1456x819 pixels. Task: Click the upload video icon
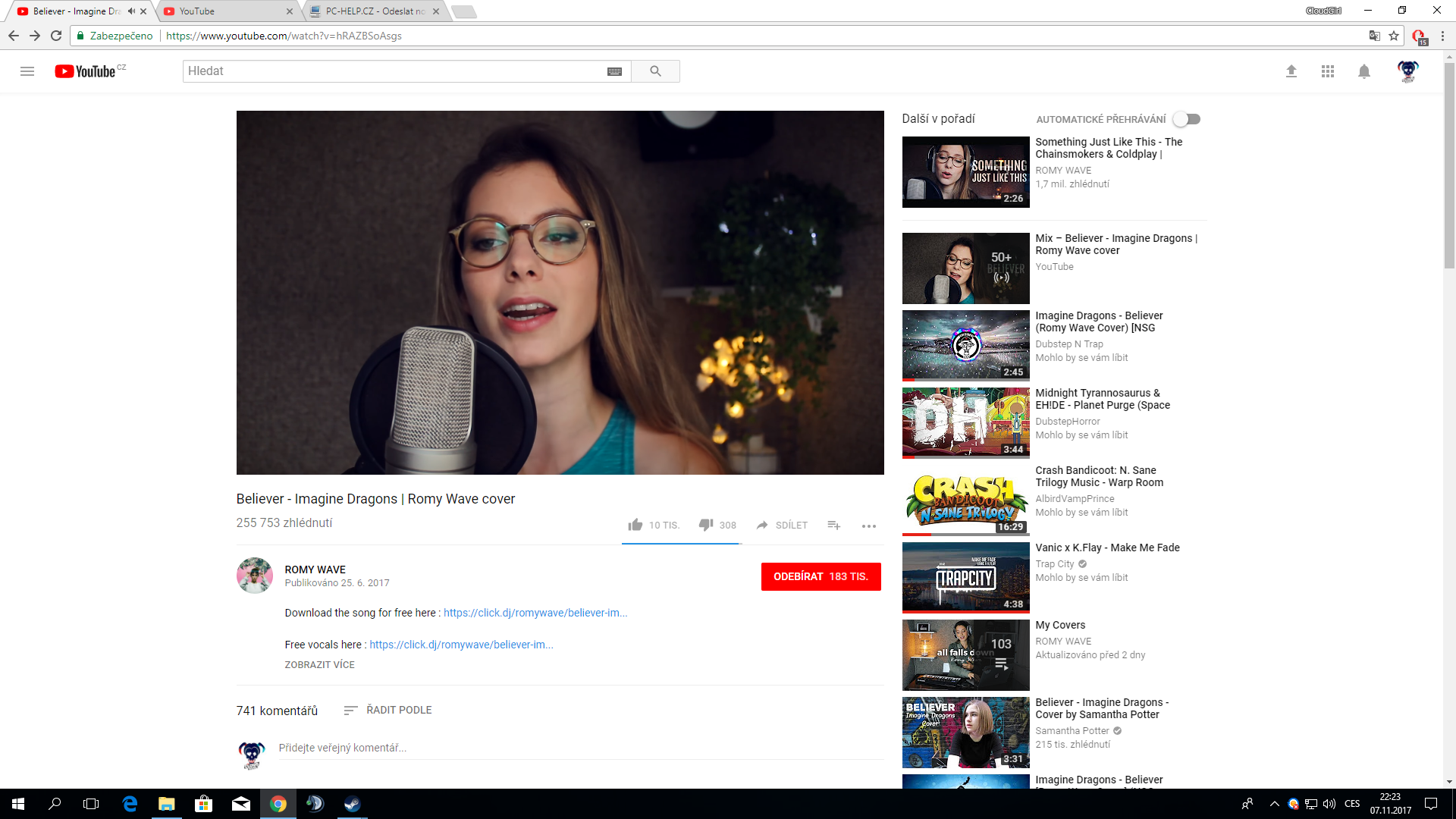[x=1291, y=71]
